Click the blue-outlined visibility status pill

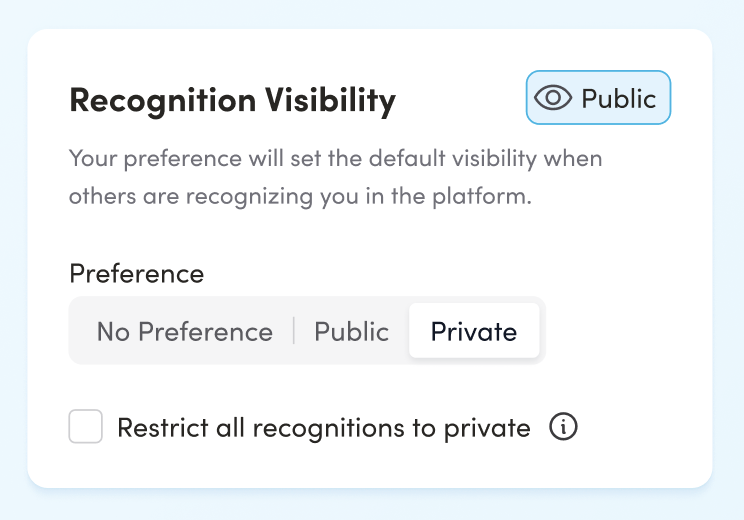coord(598,98)
